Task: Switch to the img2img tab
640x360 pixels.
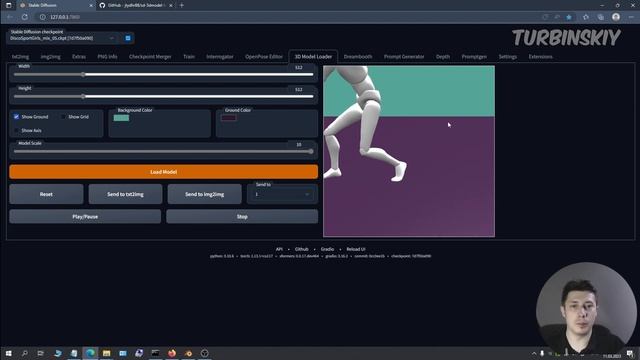Action: coord(51,57)
